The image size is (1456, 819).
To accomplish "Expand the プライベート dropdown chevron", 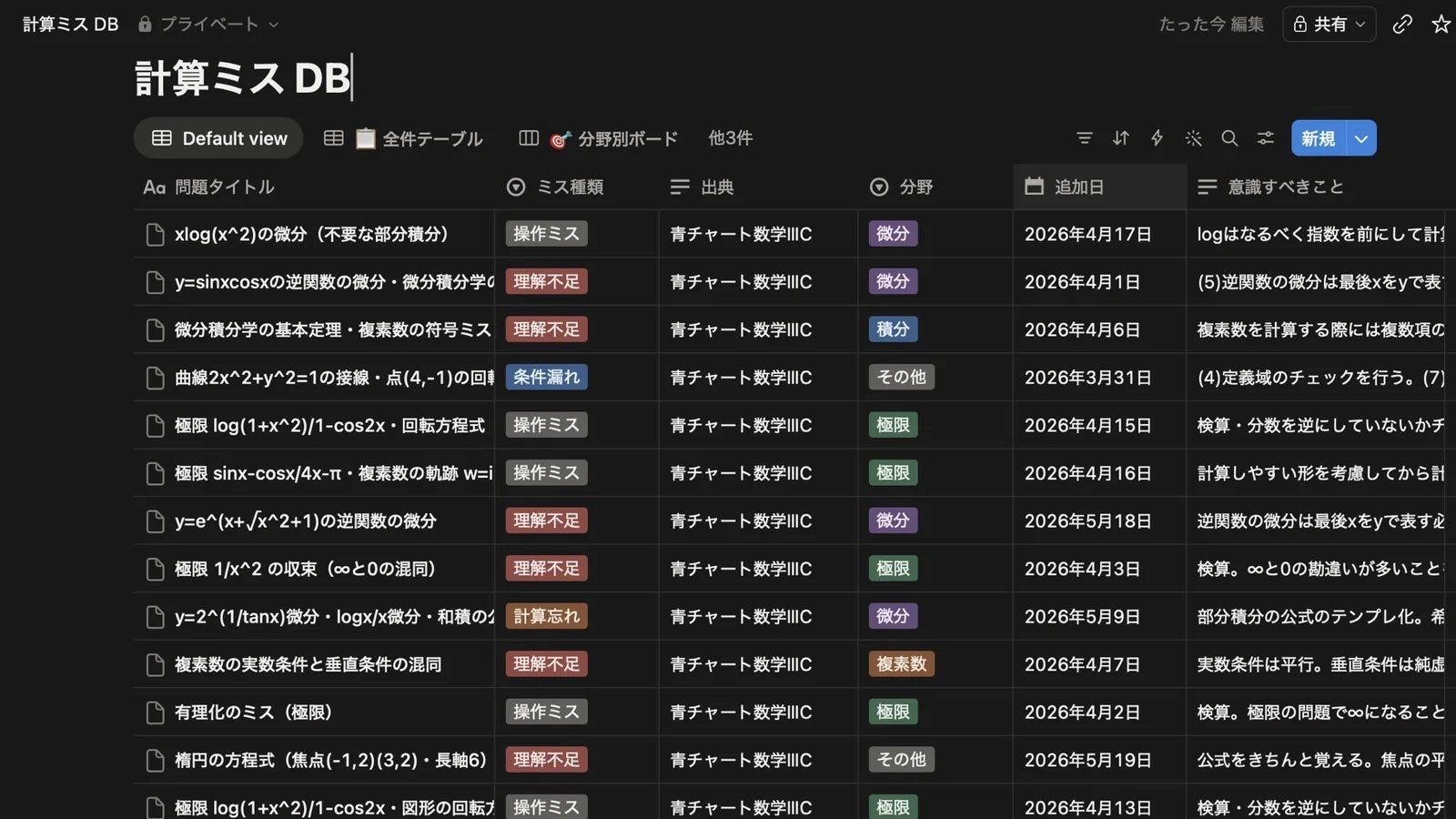I will point(274,25).
